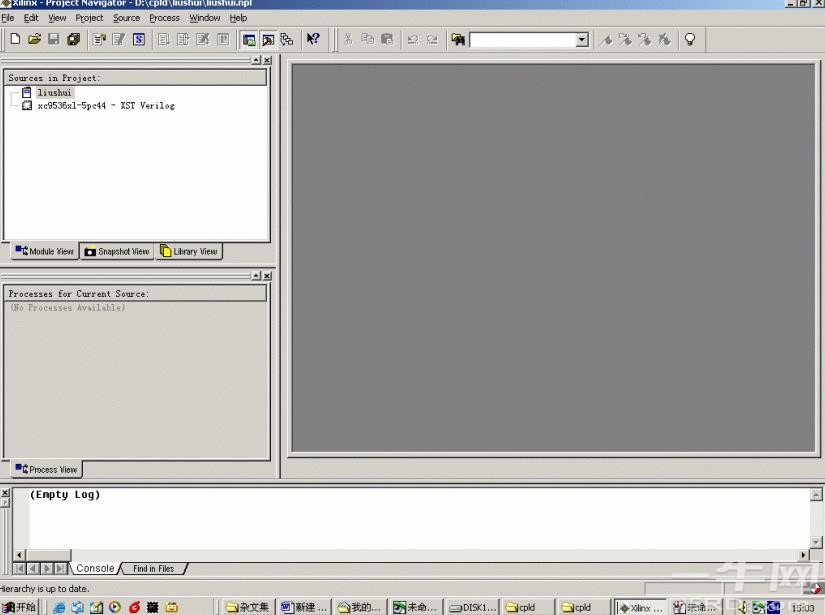825x615 pixels.
Task: Click the New file icon in toolbar
Action: 15,39
